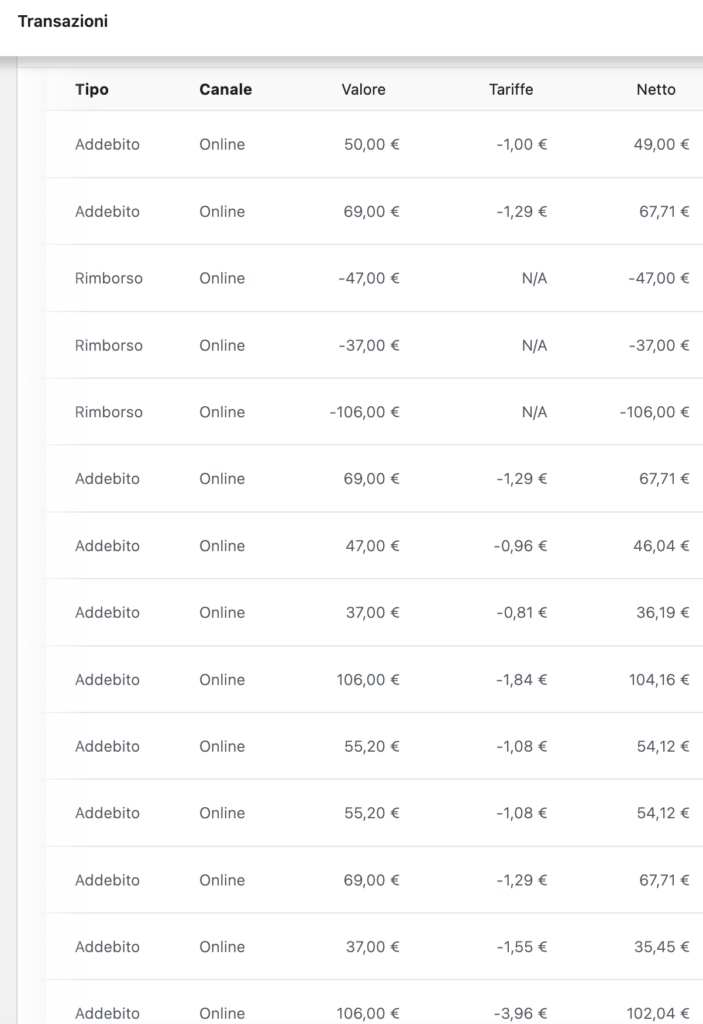The width and height of the screenshot is (703, 1024).
Task: Click the Tariffe column header
Action: tap(511, 89)
